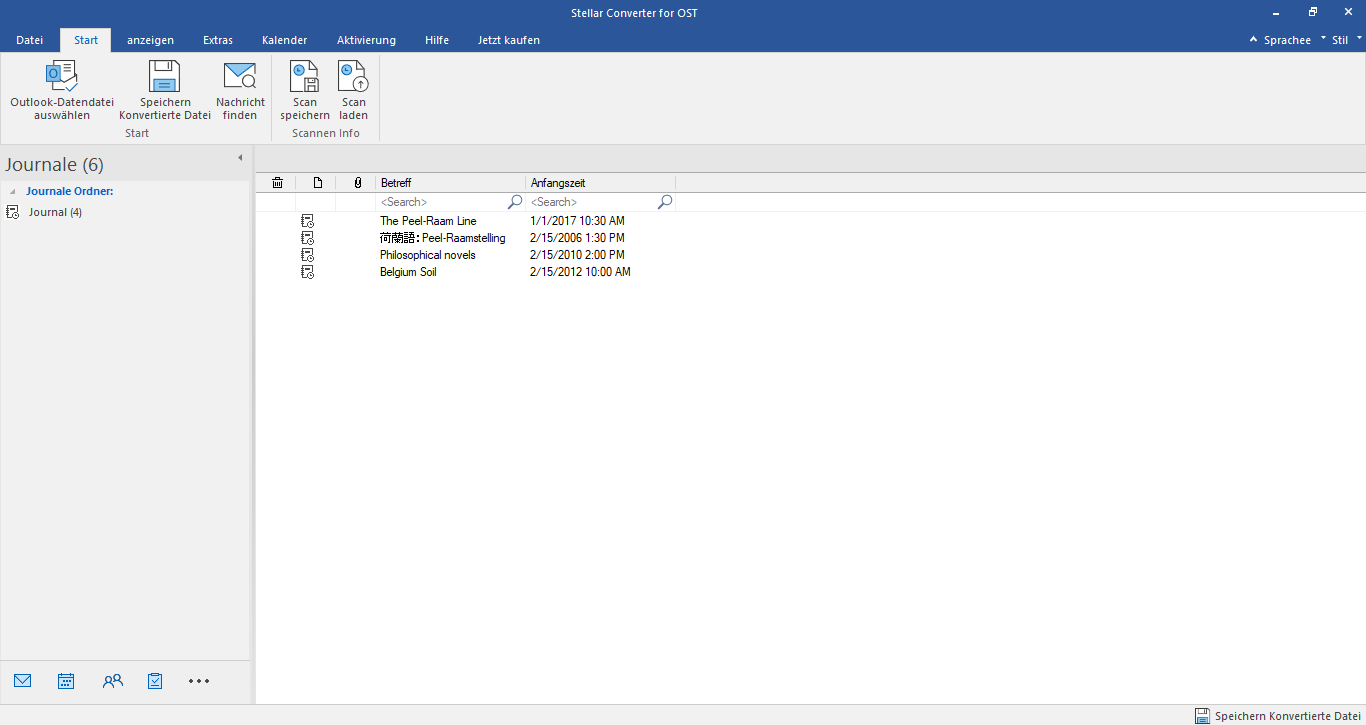Open the Stil dropdown
Image resolution: width=1366 pixels, height=725 pixels.
[1340, 40]
